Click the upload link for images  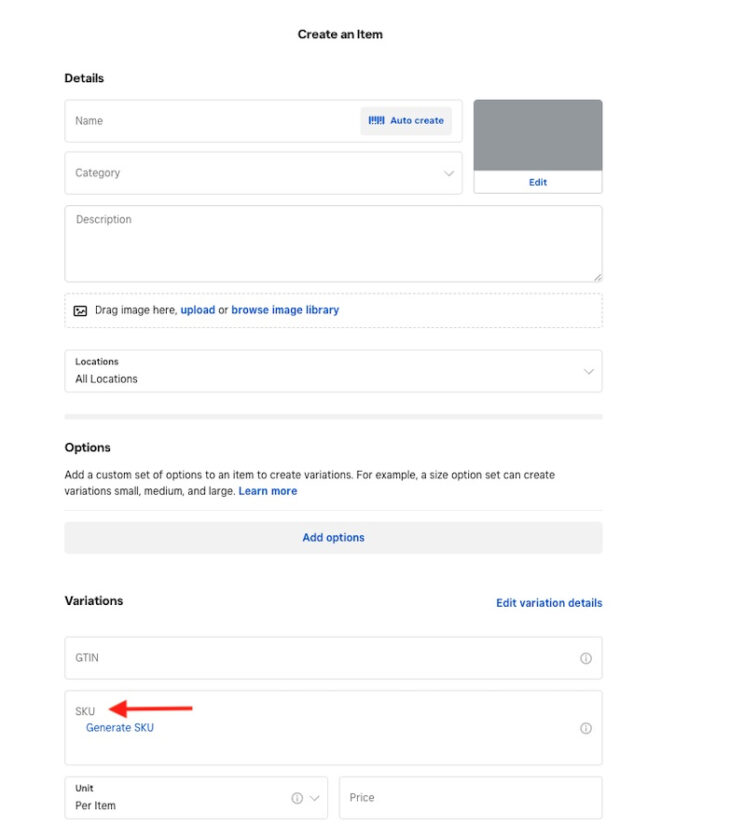(x=198, y=310)
